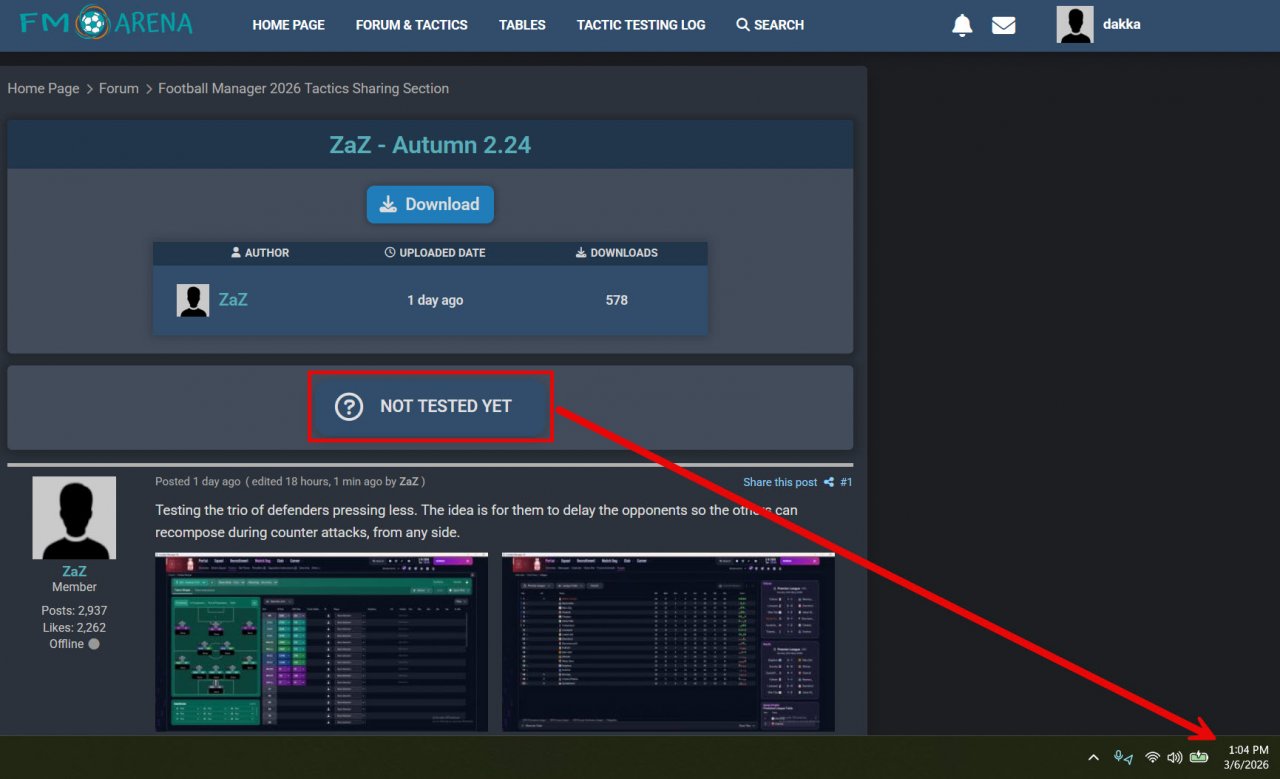Download the ZaZ - Autumn 2.24 tactic
1280x779 pixels.
(430, 204)
